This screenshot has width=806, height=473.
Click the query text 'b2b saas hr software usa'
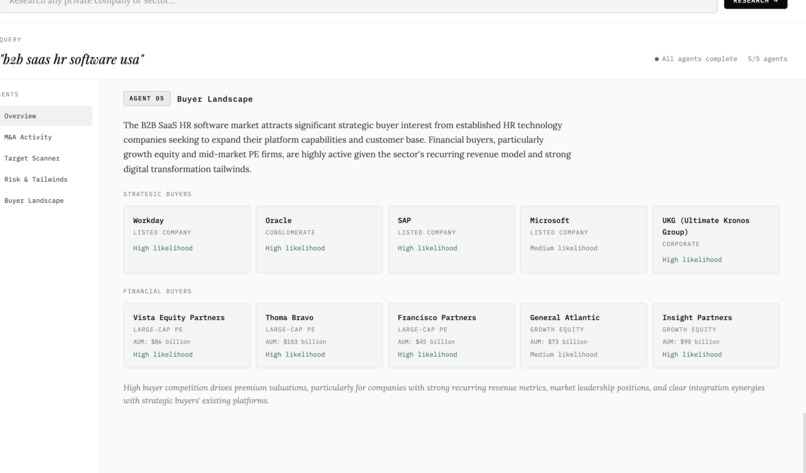coord(72,60)
